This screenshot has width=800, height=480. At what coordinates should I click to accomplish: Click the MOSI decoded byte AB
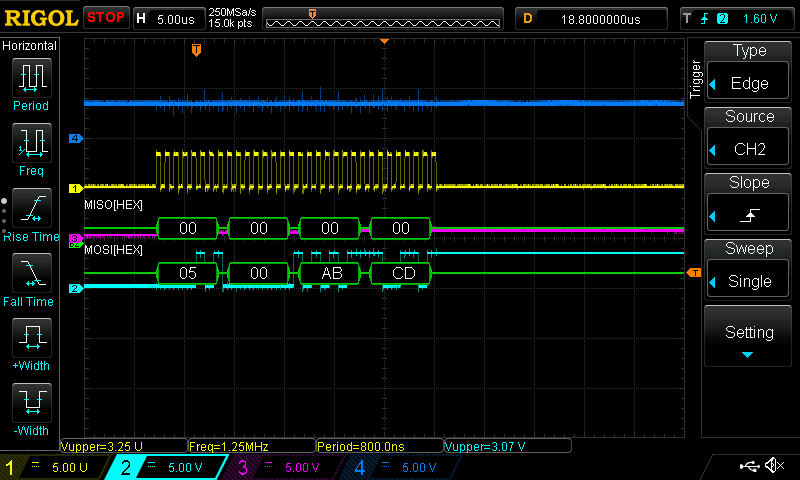tap(330, 273)
